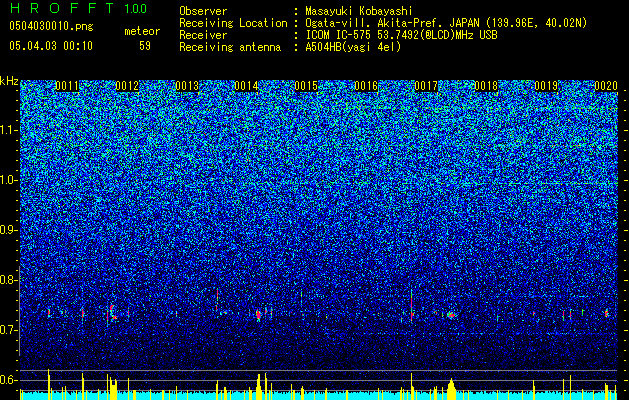This screenshot has height=400, width=629.
Task: Select the ICOM IC-575 53.7492 MHz USB text
Action: pos(401,35)
